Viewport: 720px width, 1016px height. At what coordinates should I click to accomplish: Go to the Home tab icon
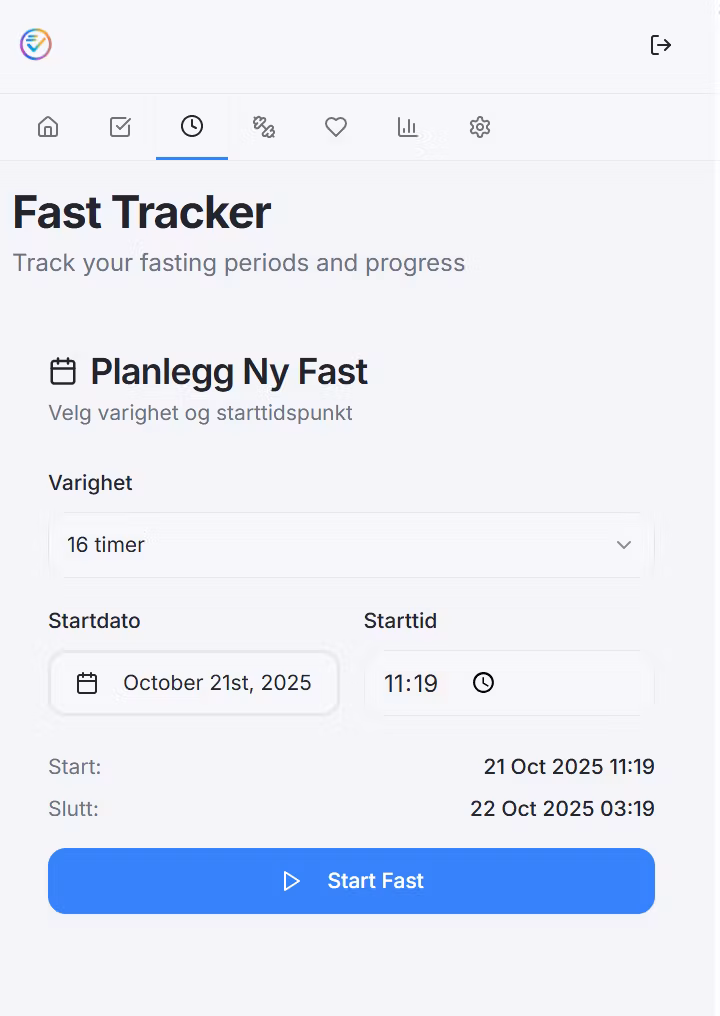(x=48, y=127)
